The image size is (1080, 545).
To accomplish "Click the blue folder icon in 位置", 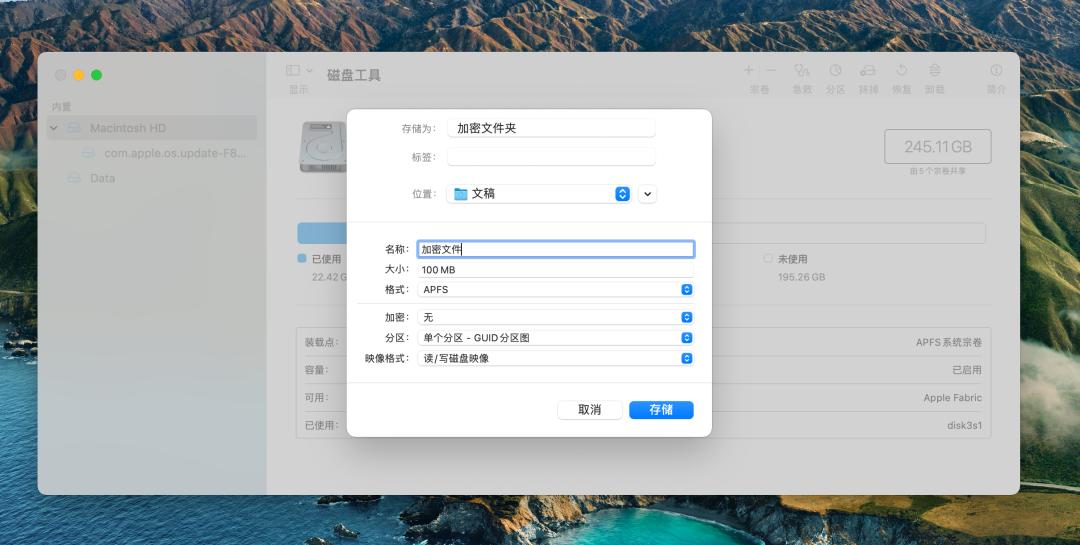I will click(x=461, y=194).
